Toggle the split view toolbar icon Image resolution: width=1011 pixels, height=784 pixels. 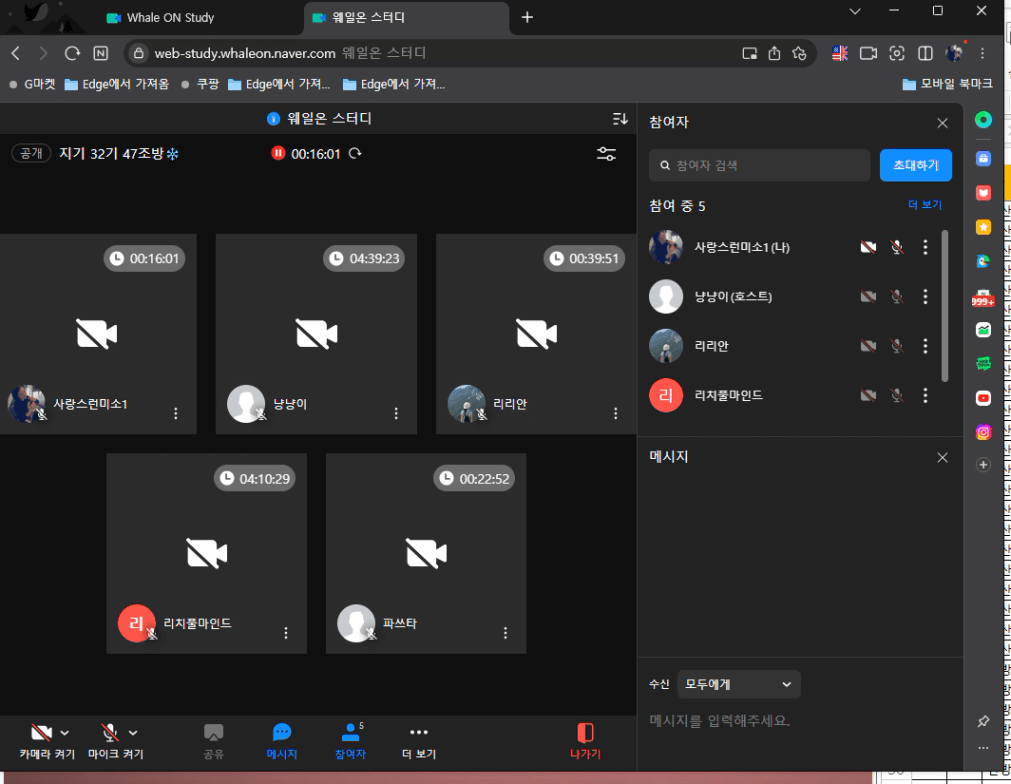point(925,53)
